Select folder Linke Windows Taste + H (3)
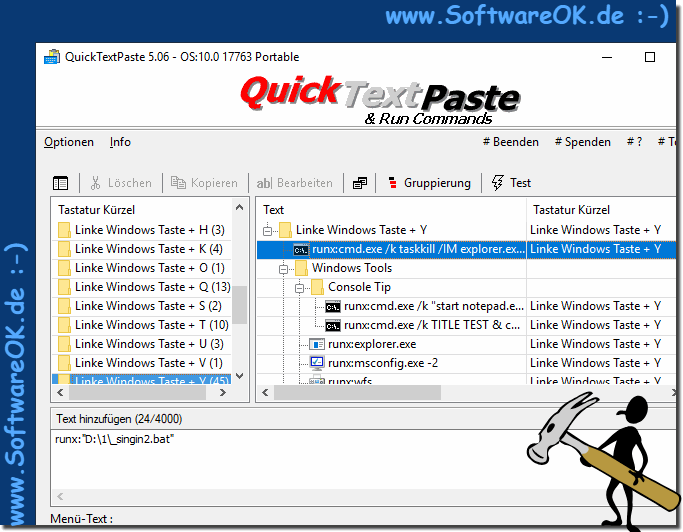 [142, 230]
